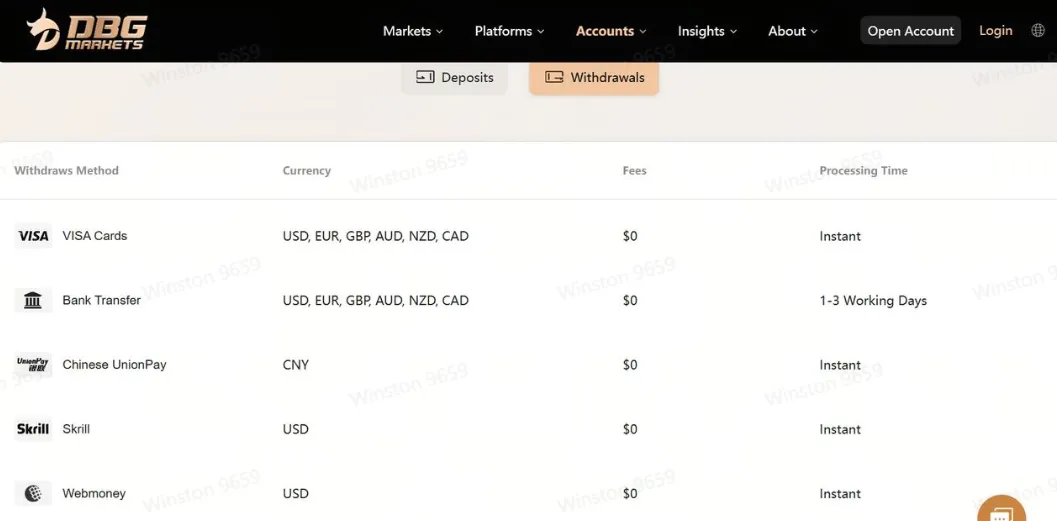The height and width of the screenshot is (521, 1057).
Task: Click Skrill's USD currency cell
Action: (296, 429)
